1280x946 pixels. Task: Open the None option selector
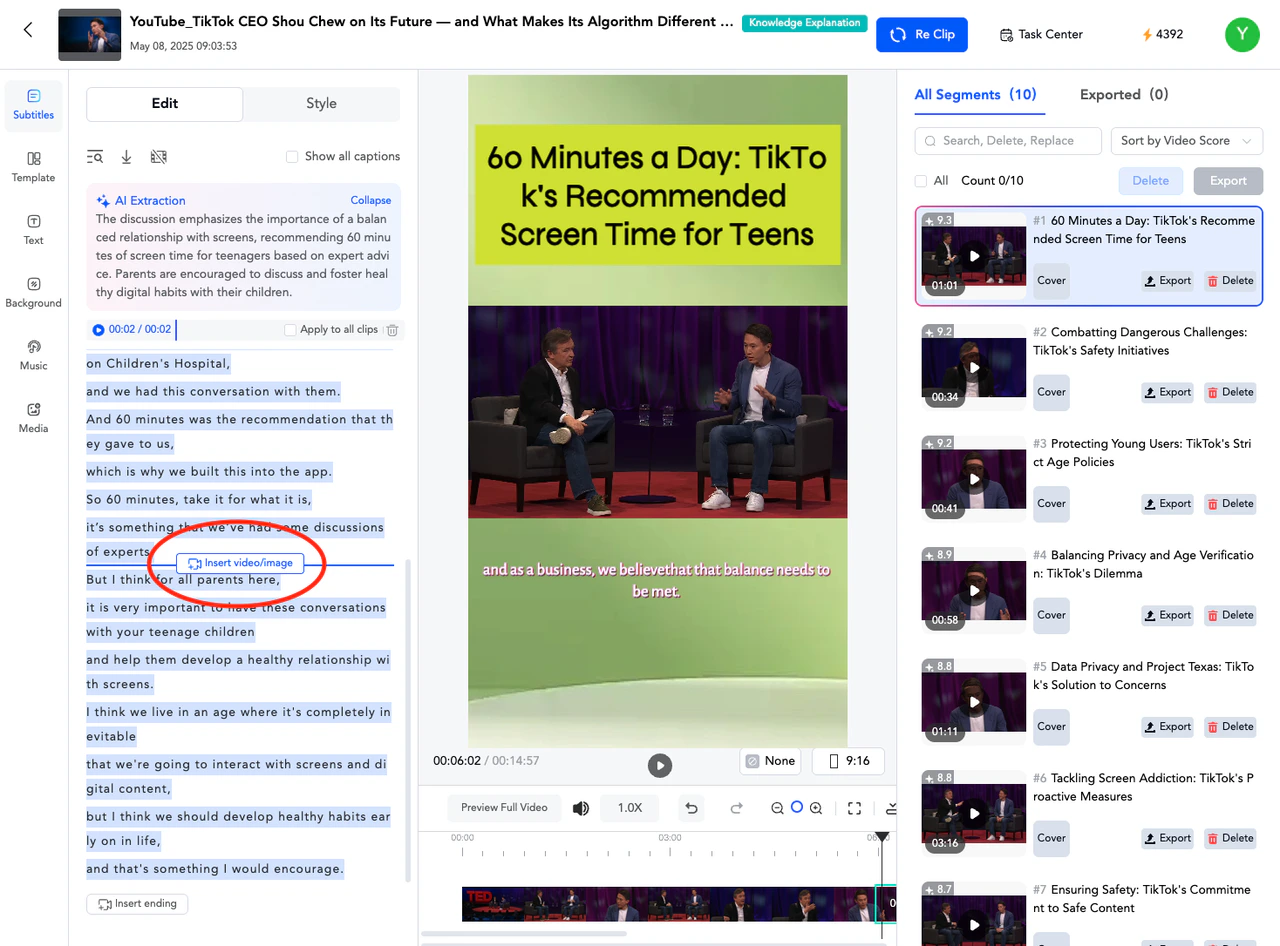click(x=770, y=761)
